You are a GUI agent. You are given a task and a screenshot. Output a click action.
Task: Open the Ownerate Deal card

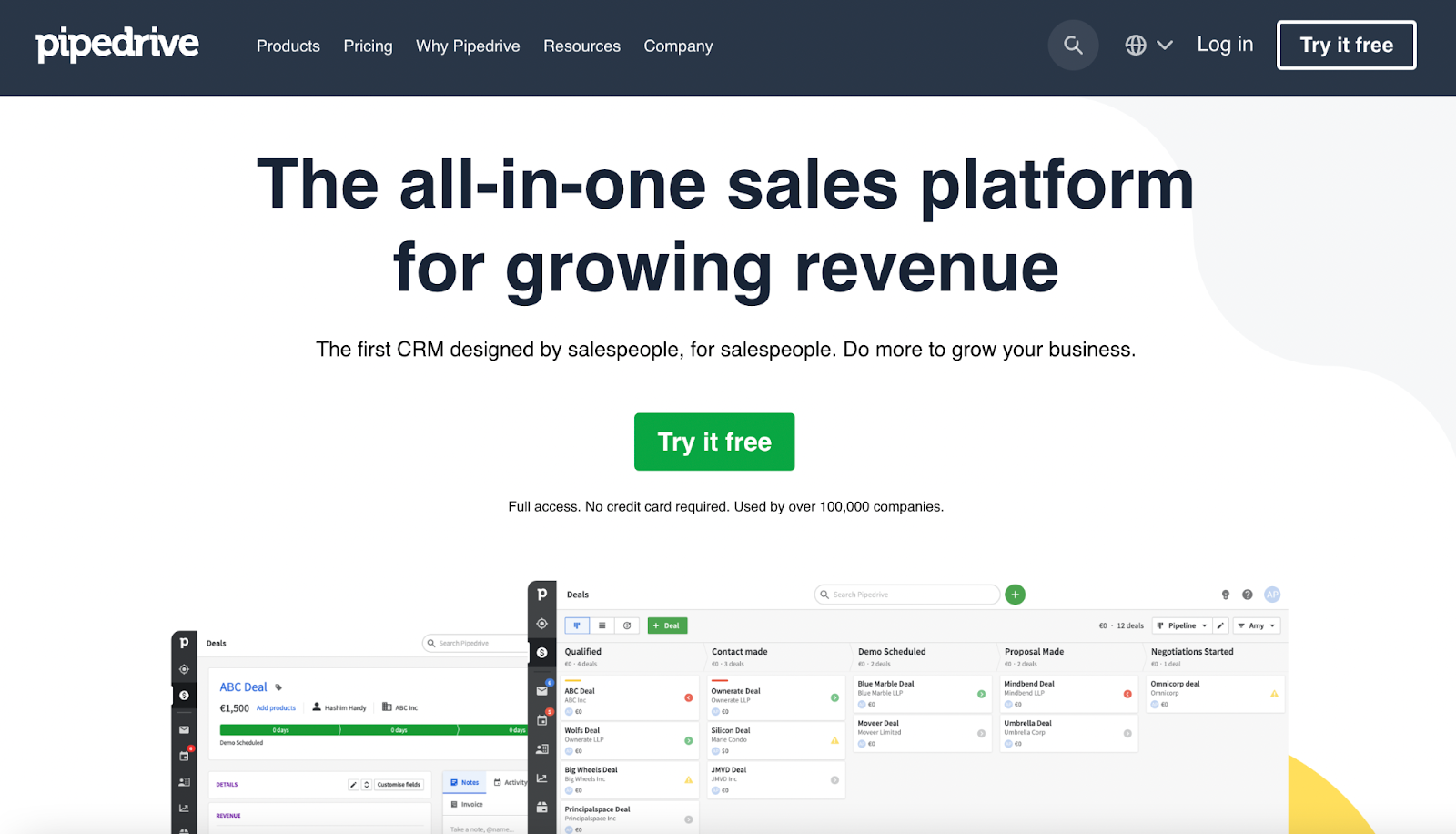776,697
